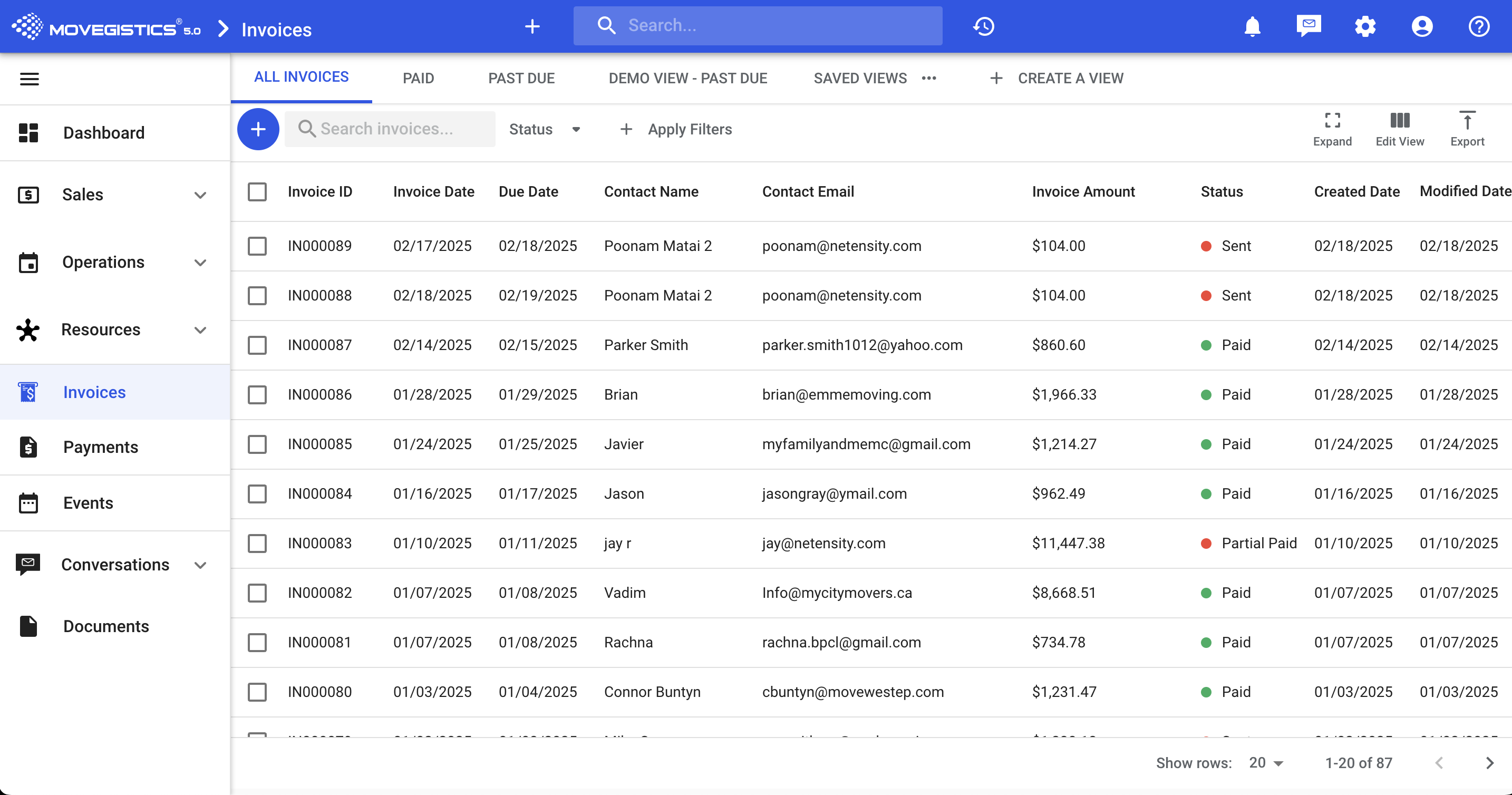This screenshot has height=795, width=1512.
Task: Open the hamburger menu icon
Action: click(30, 79)
